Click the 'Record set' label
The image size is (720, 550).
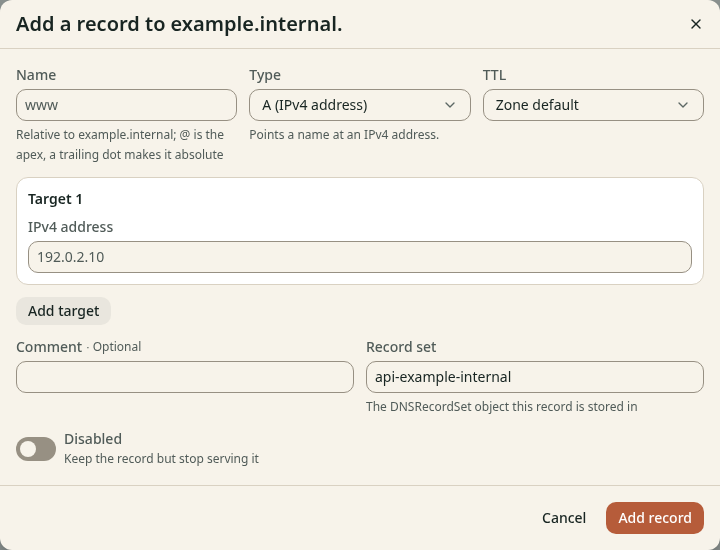point(401,347)
